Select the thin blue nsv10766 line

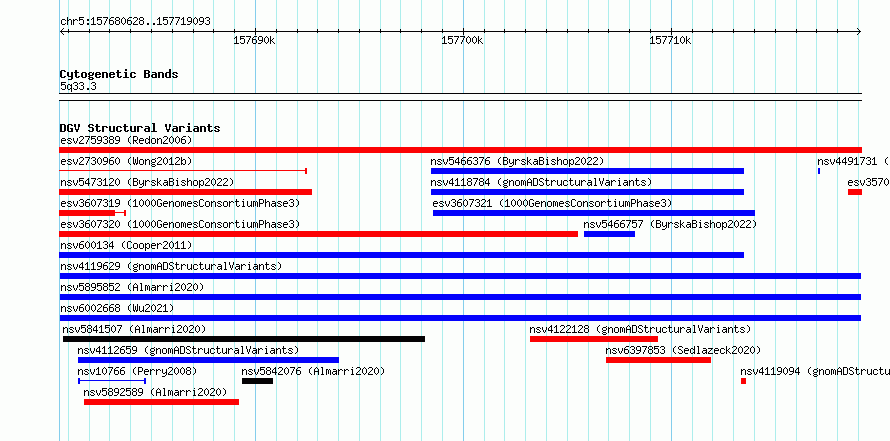112,381
